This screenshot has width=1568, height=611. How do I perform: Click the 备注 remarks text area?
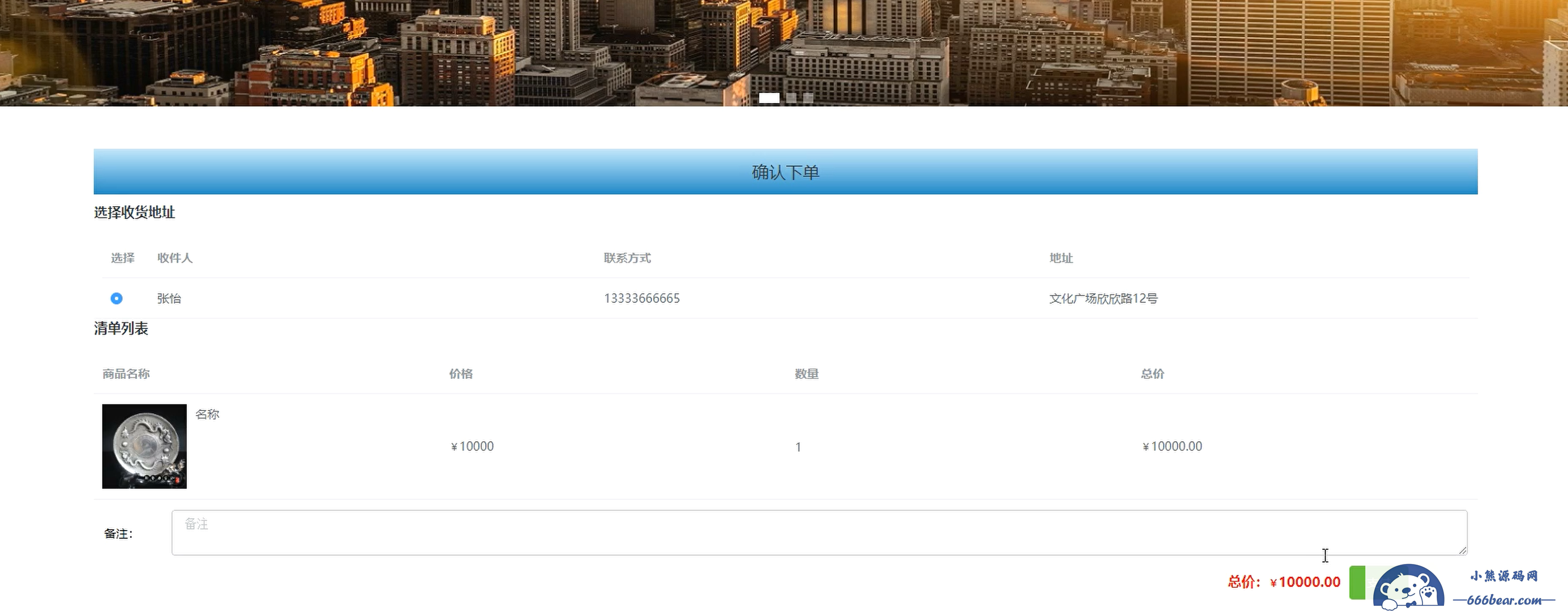[x=819, y=532]
